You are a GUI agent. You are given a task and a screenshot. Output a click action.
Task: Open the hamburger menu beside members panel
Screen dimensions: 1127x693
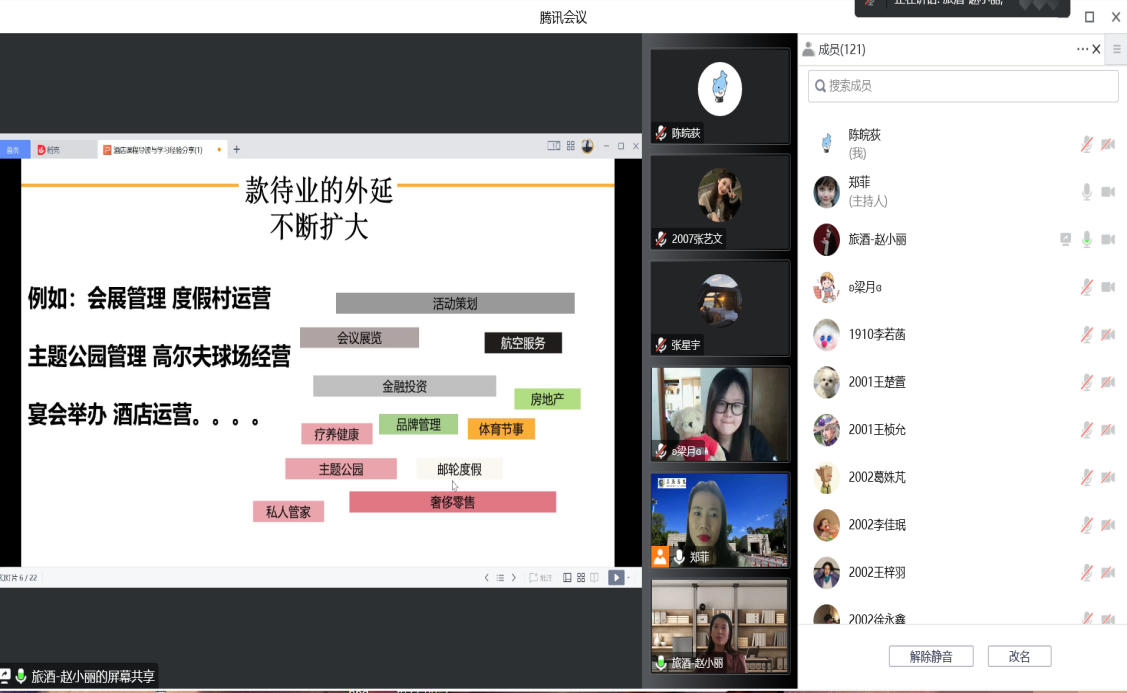1117,48
